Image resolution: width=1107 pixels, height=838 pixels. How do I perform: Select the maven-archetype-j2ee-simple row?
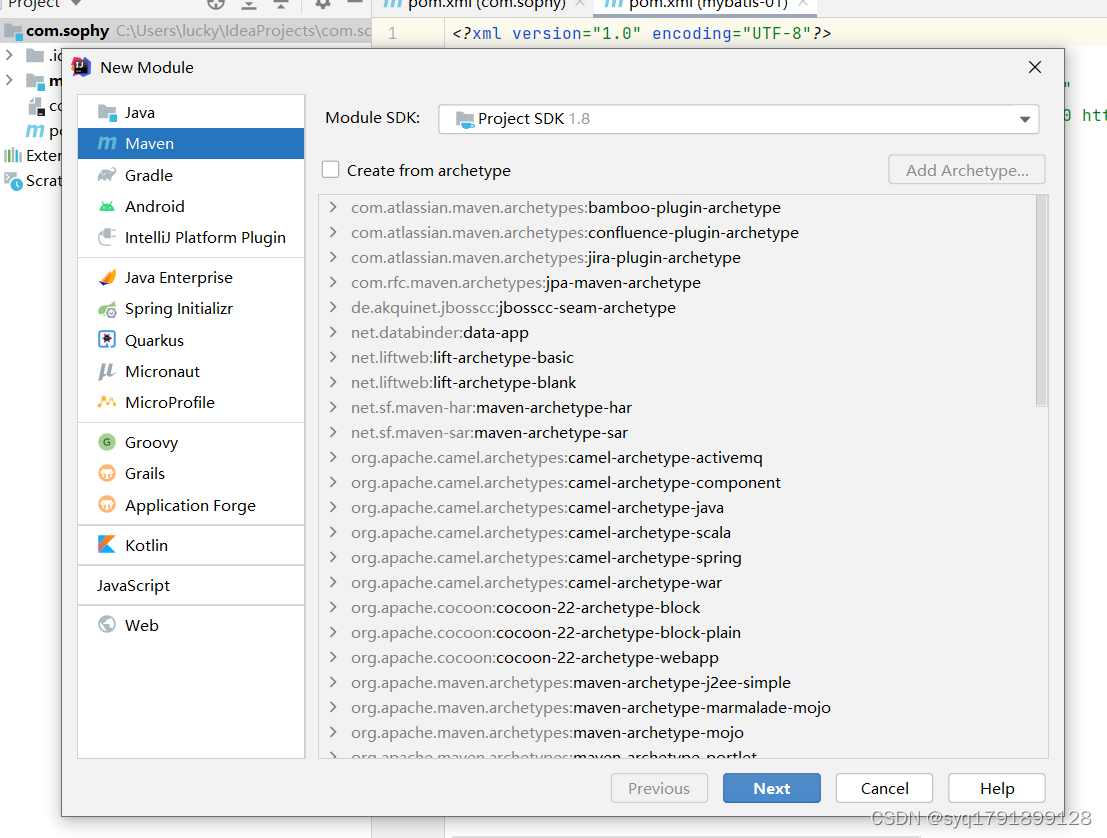677,683
